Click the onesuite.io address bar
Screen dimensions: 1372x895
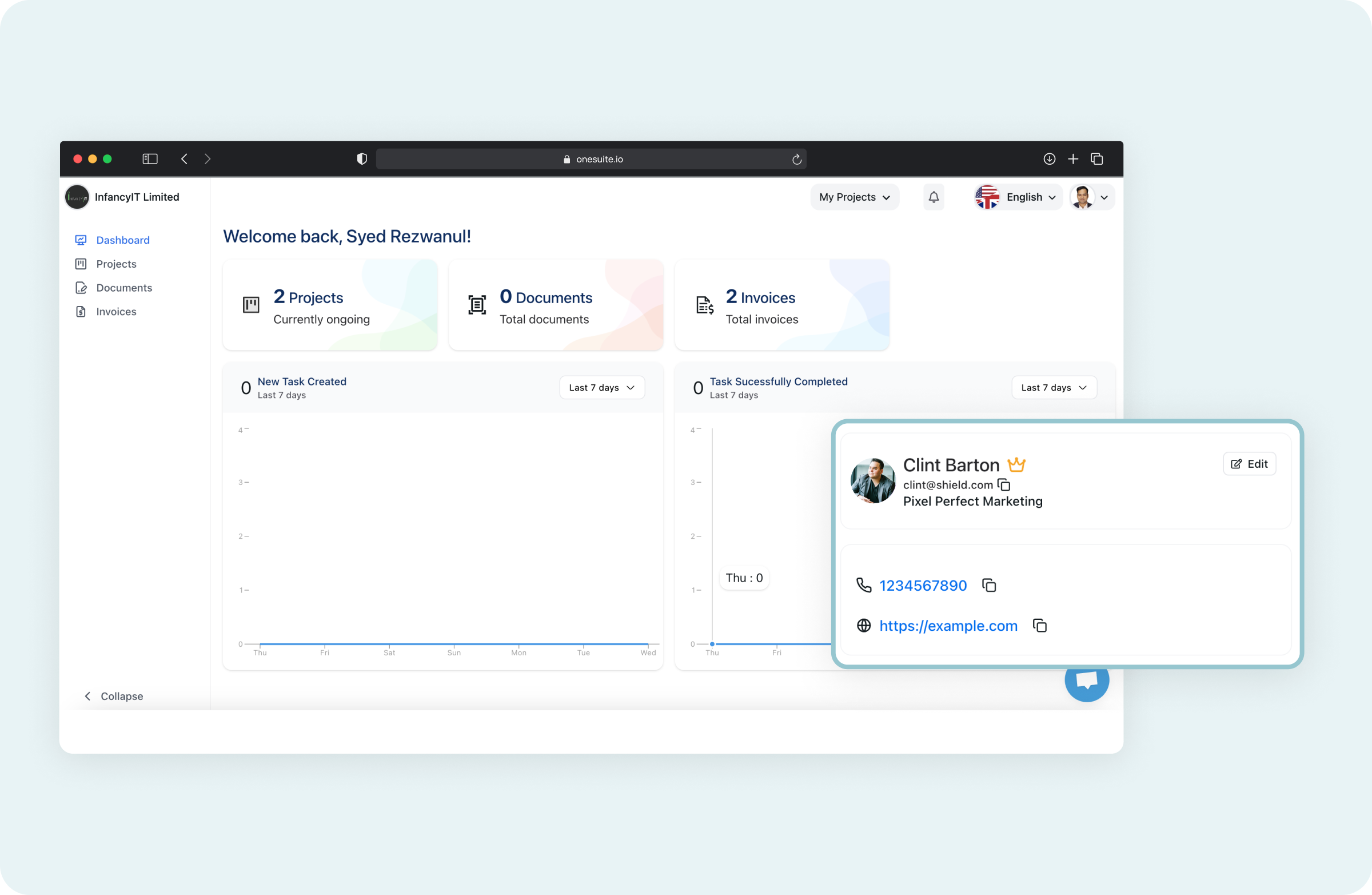(x=591, y=159)
